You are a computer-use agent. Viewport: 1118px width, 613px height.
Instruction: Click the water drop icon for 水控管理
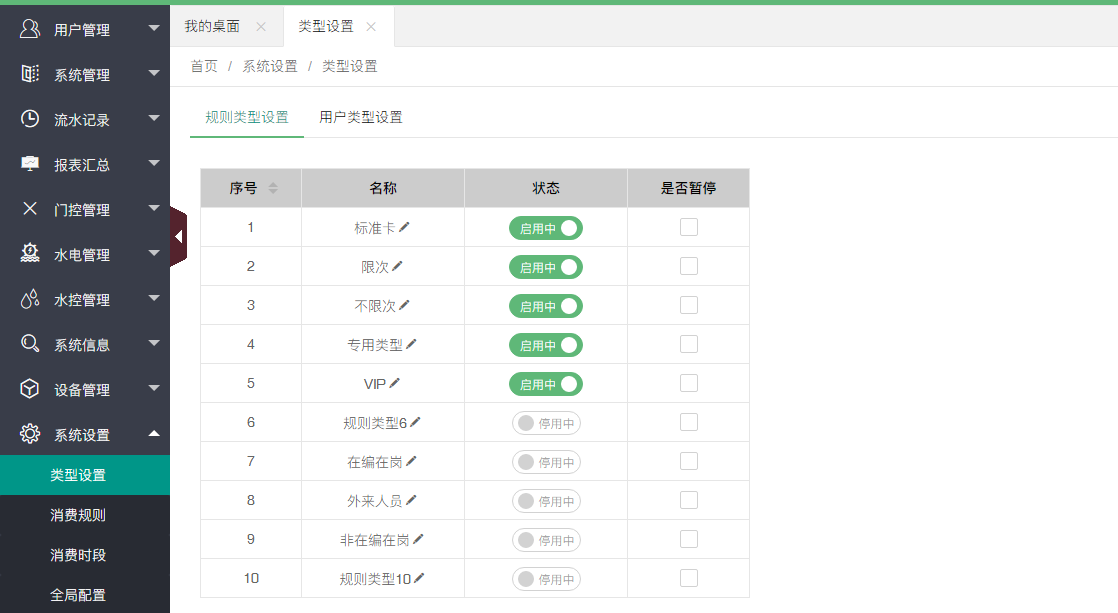[30, 299]
